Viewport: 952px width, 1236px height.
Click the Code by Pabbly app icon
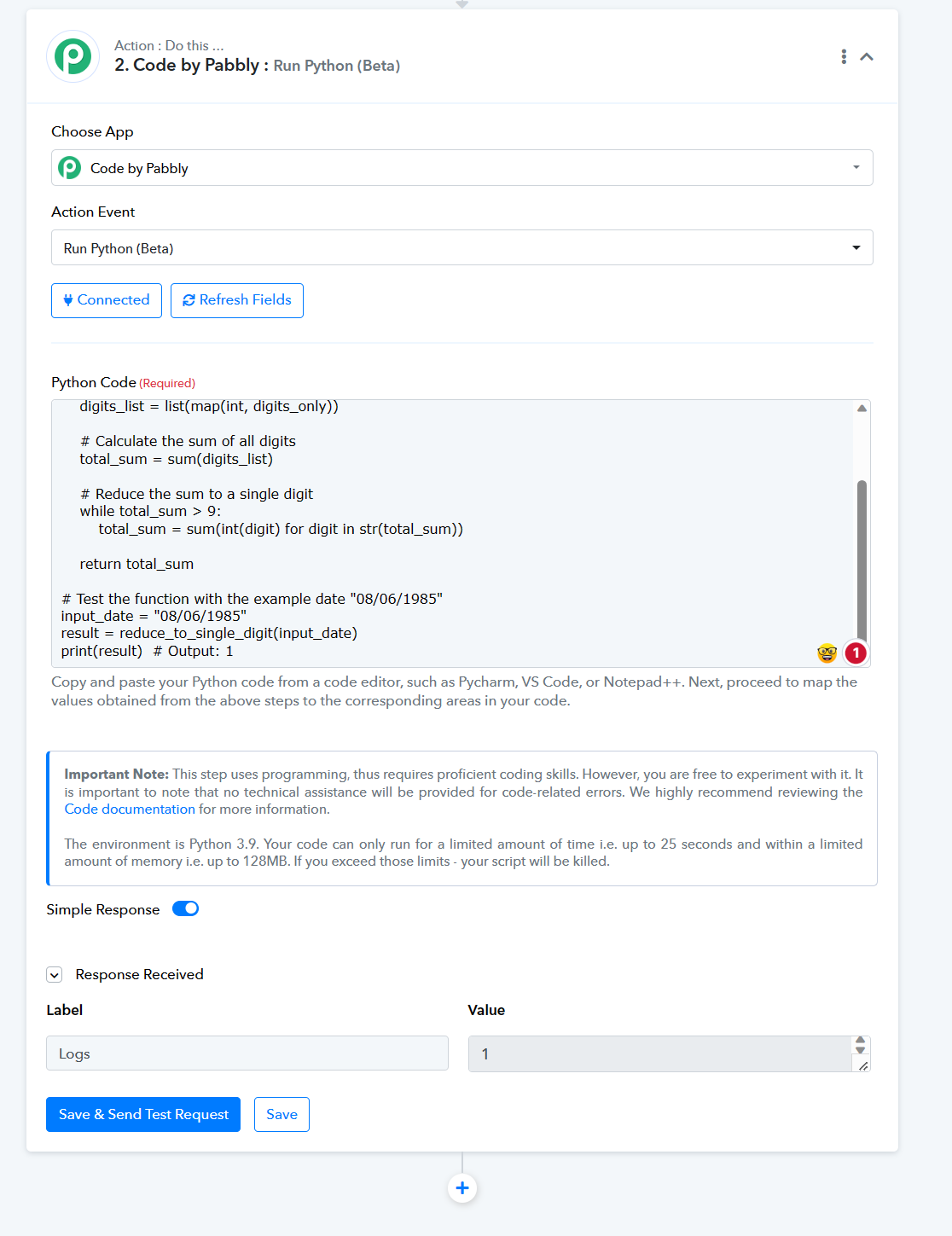(70, 168)
